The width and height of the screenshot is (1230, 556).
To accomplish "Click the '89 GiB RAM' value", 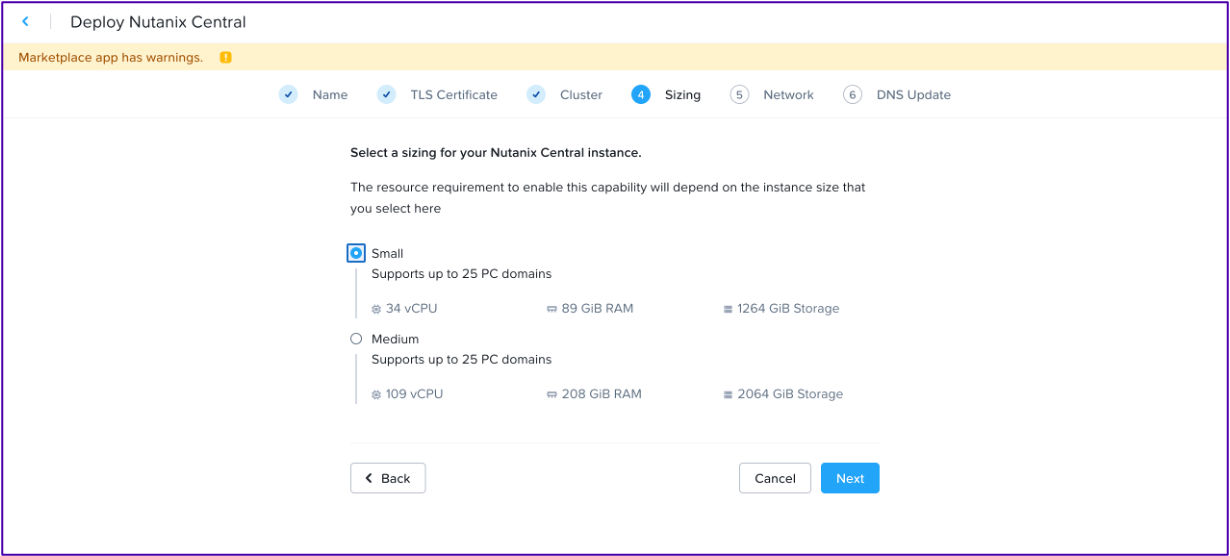I will [597, 309].
